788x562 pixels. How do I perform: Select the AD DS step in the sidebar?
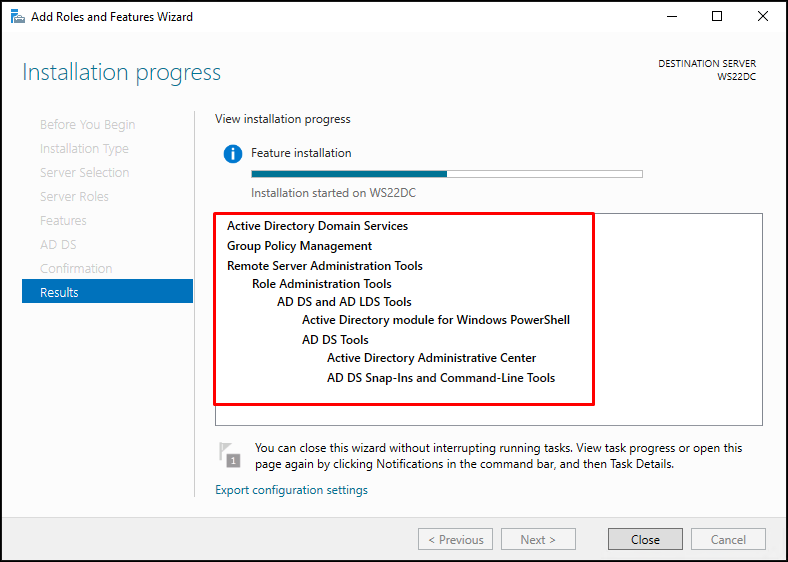pos(58,245)
